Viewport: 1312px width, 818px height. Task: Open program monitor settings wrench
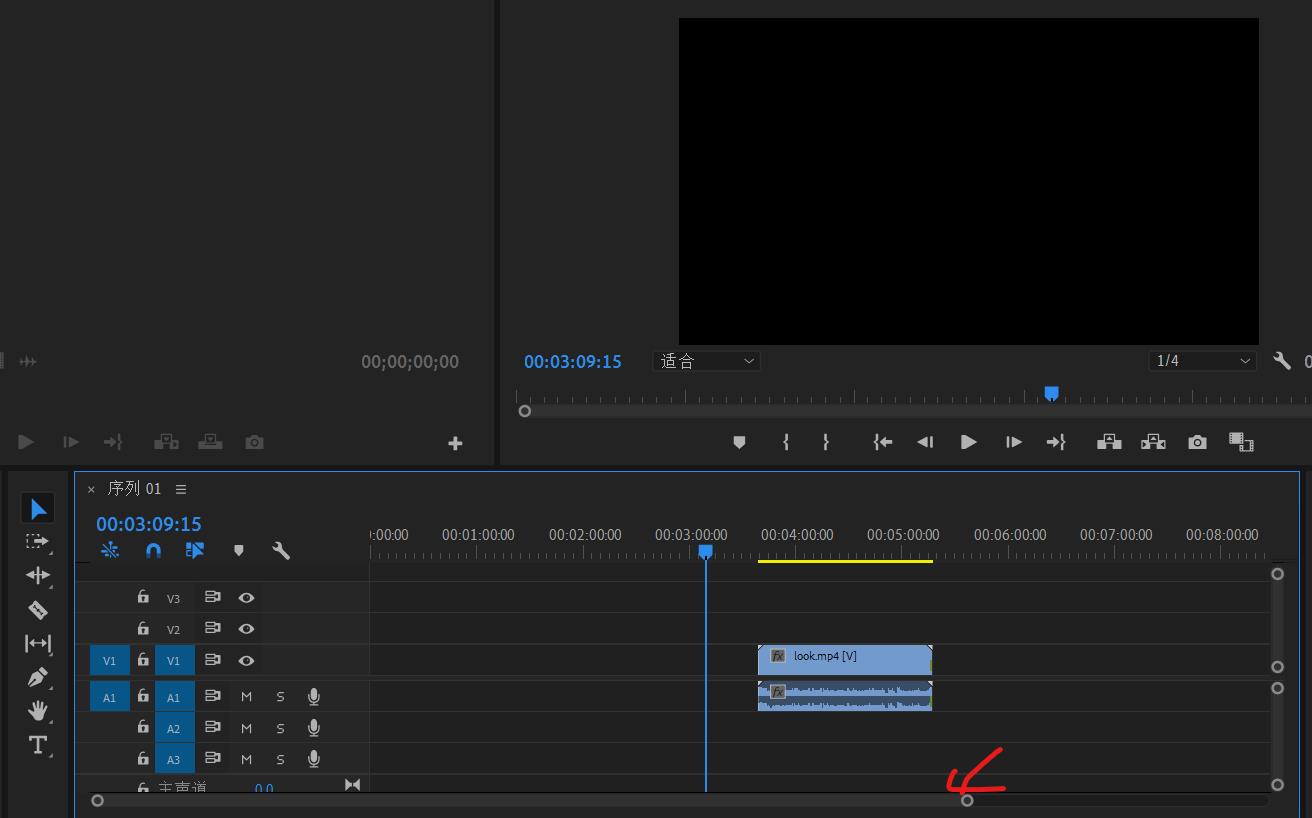1282,361
